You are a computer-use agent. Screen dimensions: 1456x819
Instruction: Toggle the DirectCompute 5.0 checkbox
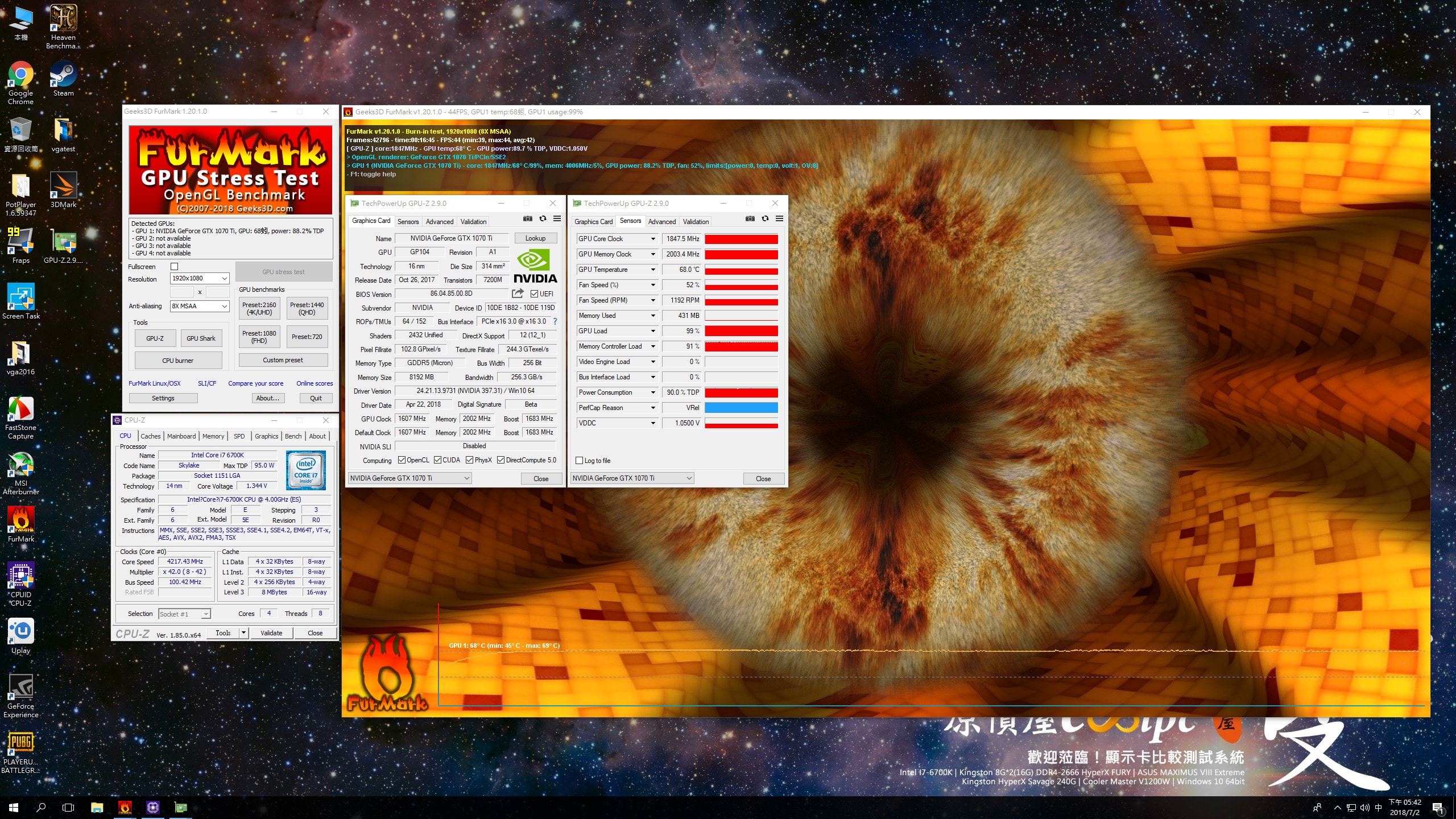point(501,460)
